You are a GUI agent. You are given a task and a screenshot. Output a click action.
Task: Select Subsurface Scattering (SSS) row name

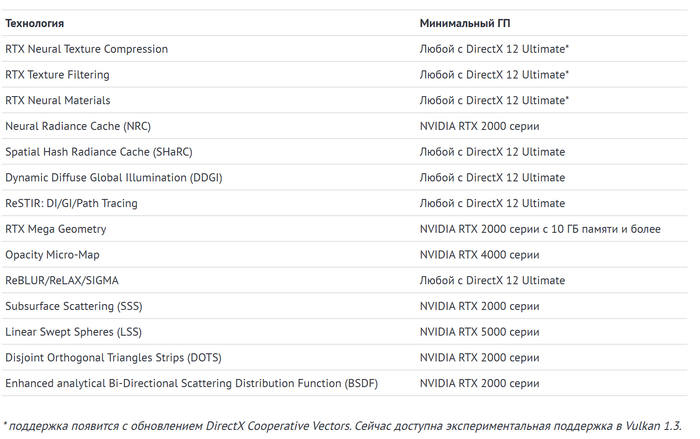75,306
